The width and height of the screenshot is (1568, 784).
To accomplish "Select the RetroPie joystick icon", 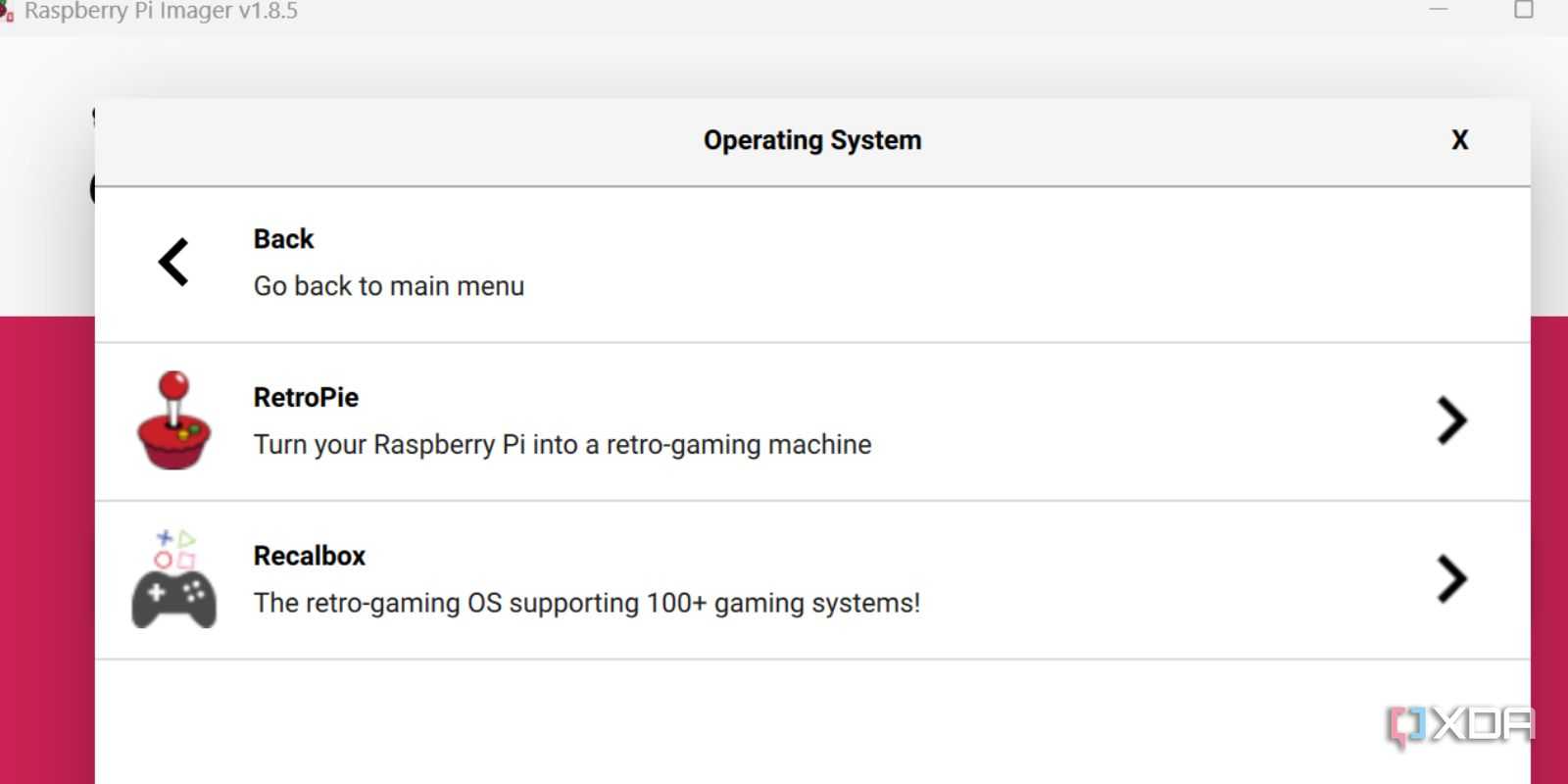I will tap(174, 420).
